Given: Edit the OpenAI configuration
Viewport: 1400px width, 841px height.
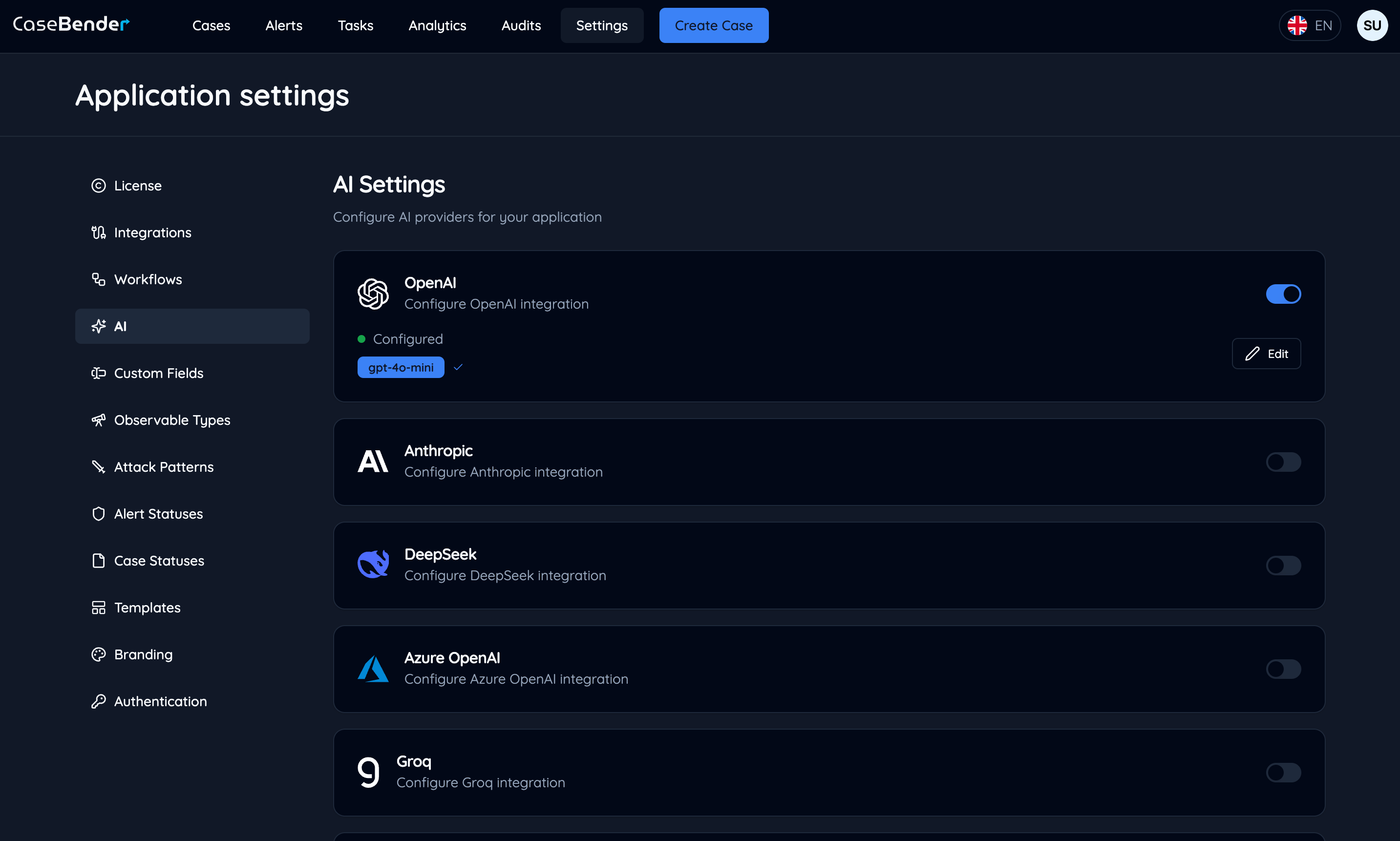Looking at the screenshot, I should (1266, 353).
